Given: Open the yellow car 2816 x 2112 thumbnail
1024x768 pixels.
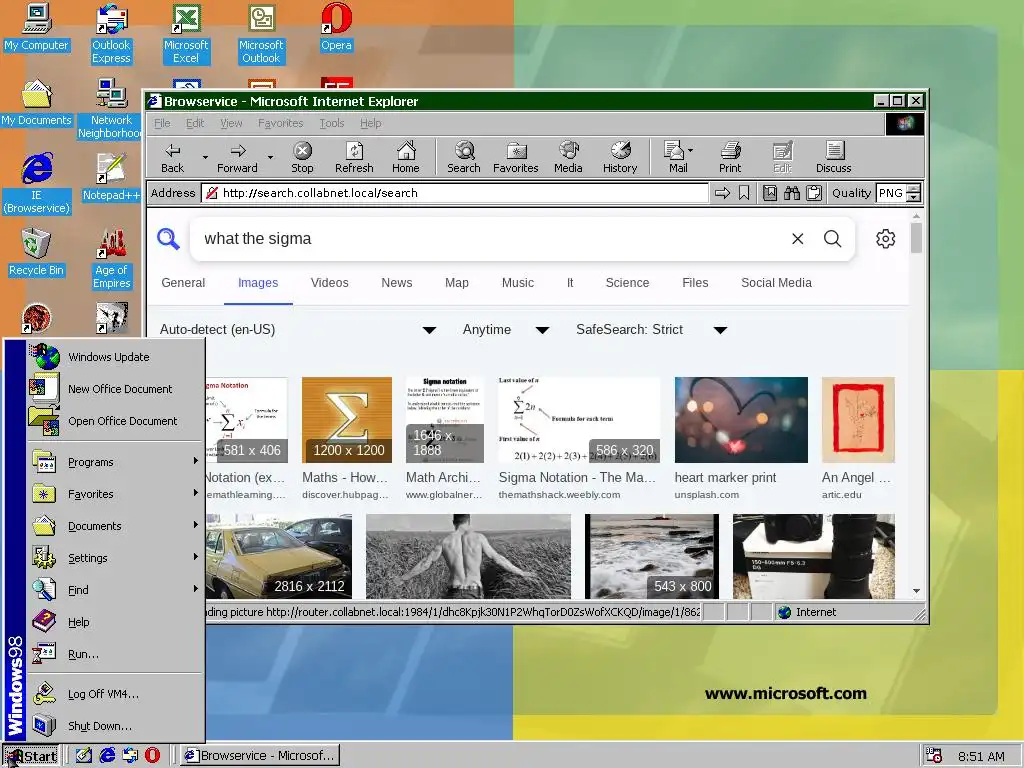Looking at the screenshot, I should (279, 556).
